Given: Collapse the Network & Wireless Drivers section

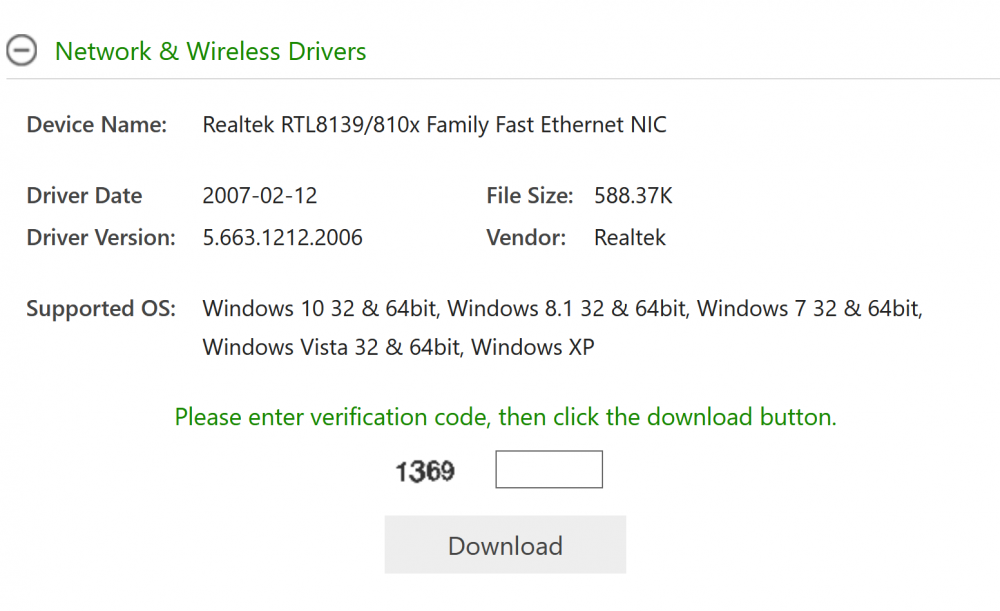Looking at the screenshot, I should click(22, 51).
